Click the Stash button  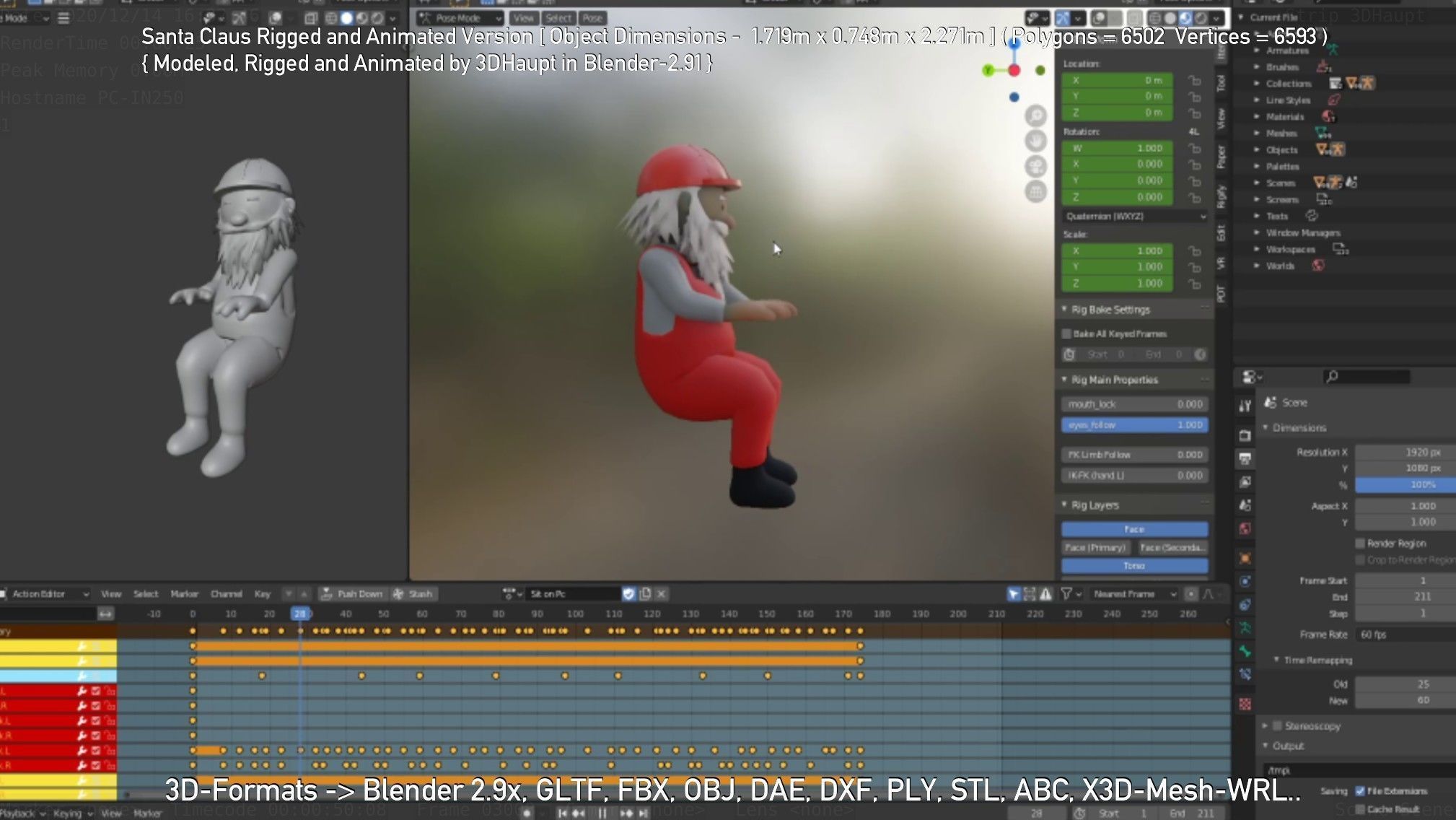pos(413,593)
